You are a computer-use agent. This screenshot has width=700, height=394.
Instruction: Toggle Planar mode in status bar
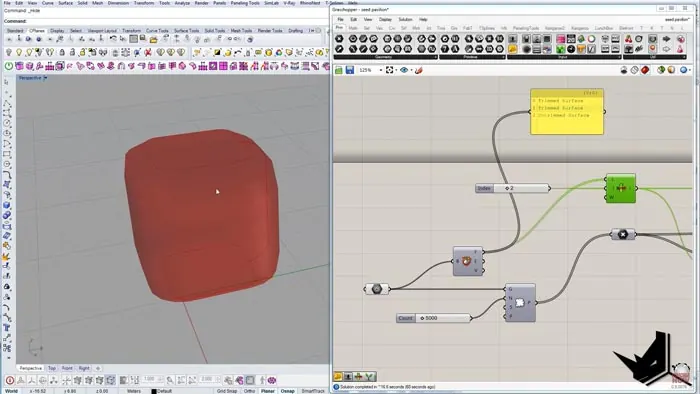[267, 391]
